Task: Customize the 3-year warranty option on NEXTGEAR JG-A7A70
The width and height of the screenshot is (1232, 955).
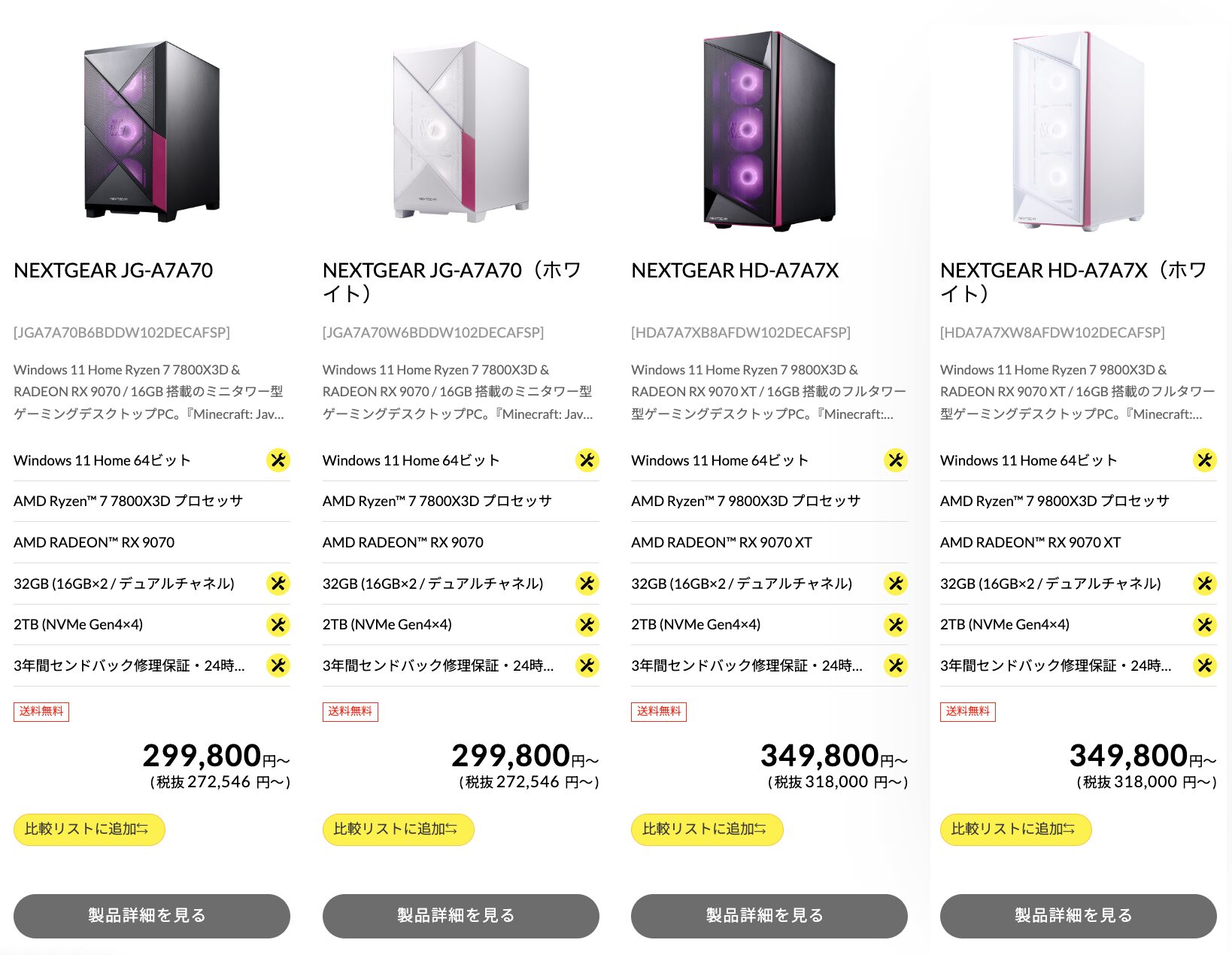Action: point(278,665)
